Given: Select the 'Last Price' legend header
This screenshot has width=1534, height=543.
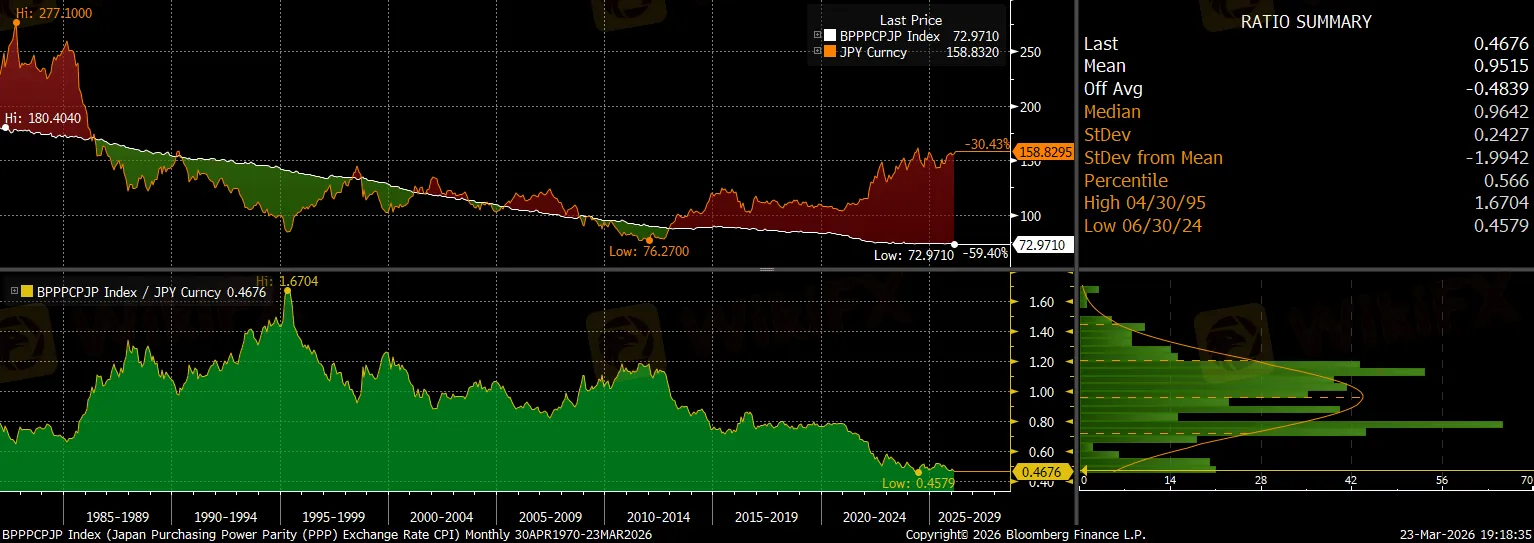Looking at the screenshot, I should pos(910,20).
